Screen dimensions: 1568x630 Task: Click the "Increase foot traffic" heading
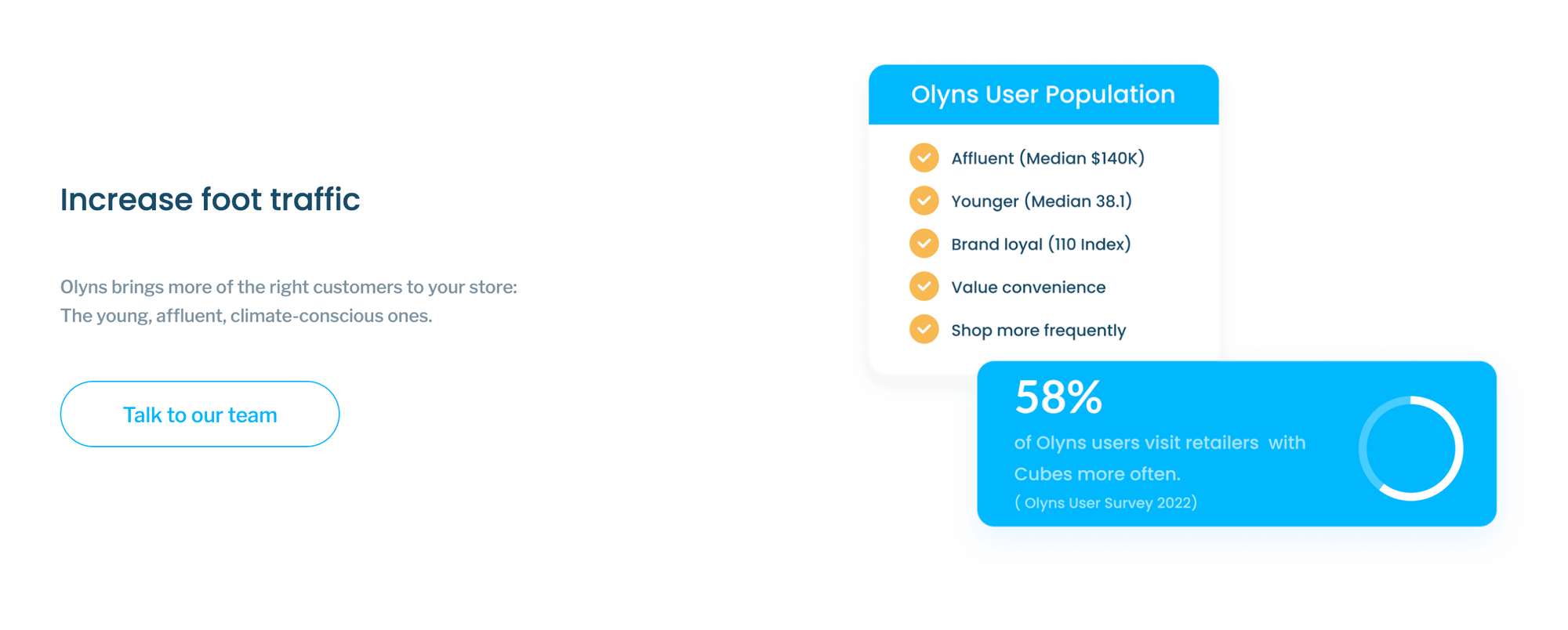coord(210,200)
